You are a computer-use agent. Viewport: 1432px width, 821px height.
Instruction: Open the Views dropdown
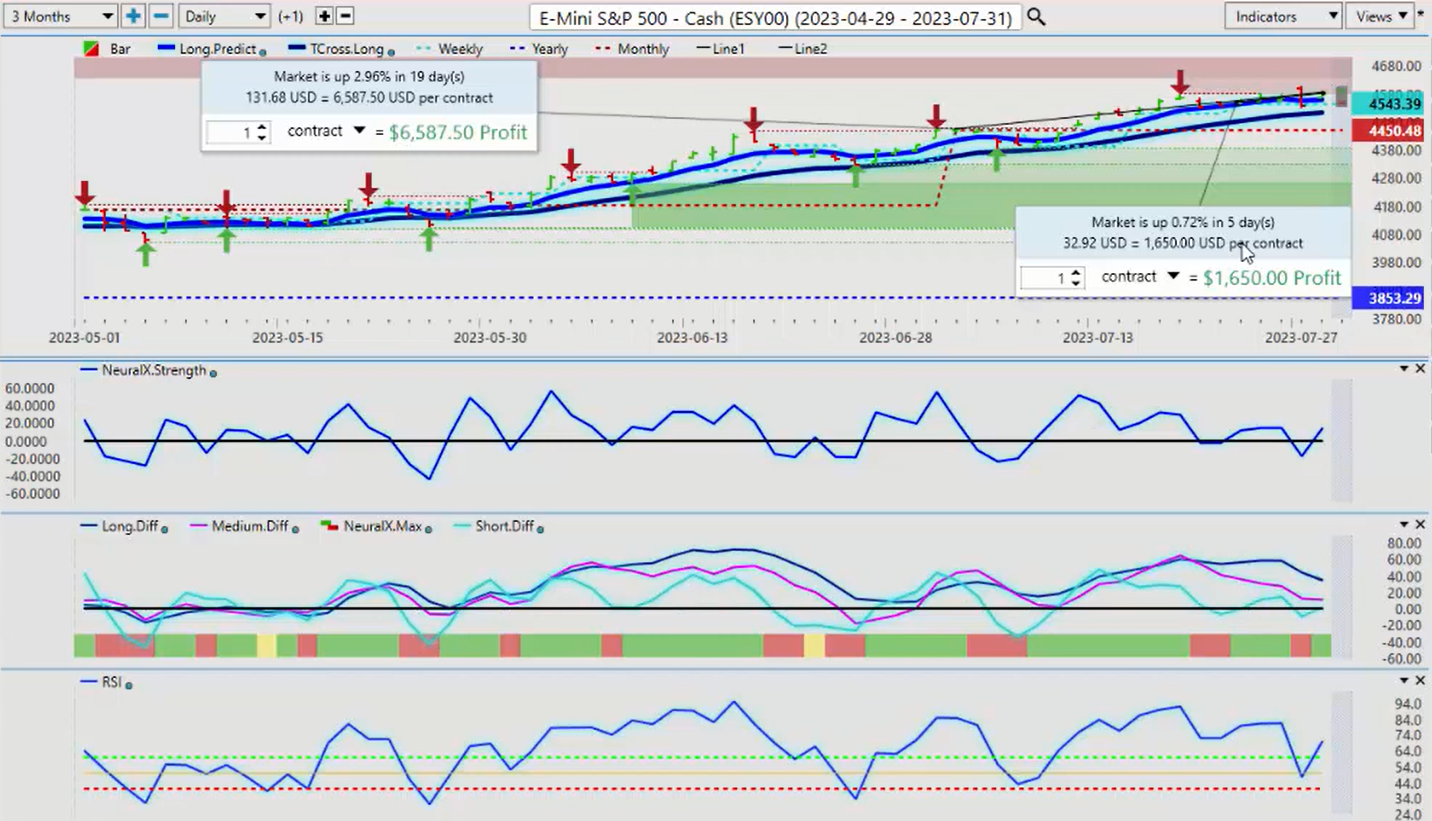tap(1380, 16)
